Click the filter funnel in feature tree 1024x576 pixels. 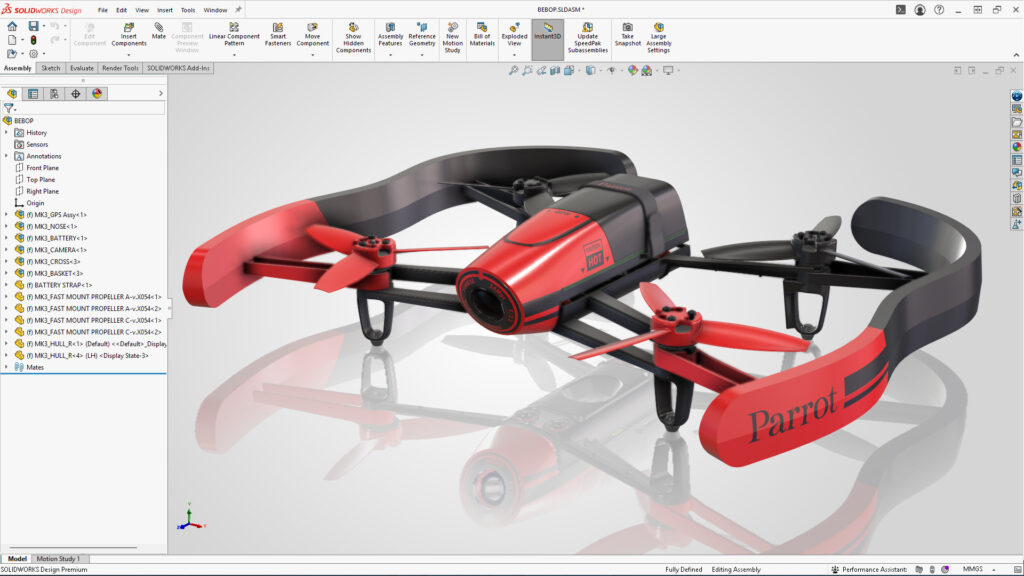8,108
